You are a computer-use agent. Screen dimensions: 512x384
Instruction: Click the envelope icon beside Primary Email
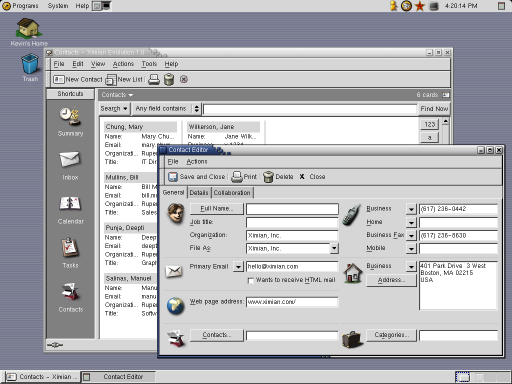[x=174, y=271]
